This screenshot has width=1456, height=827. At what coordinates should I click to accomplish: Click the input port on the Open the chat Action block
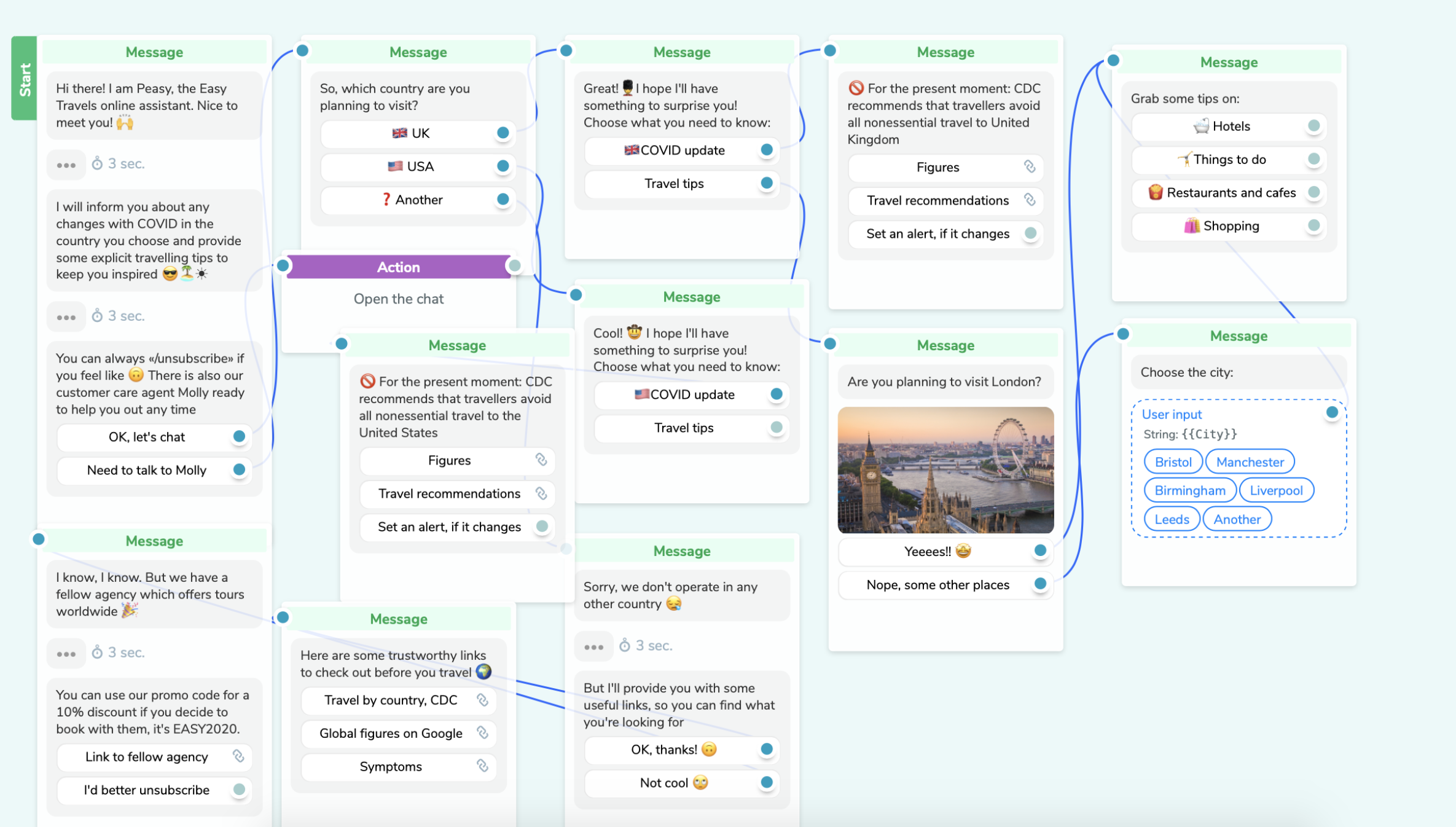click(283, 266)
